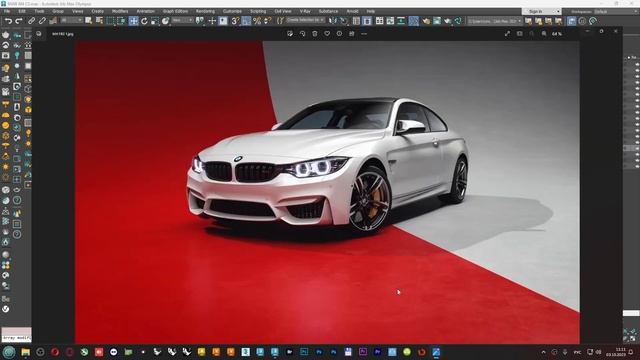The image size is (640, 360).
Task: Select the Unlink Selection tool
Action: [x=42, y=21]
